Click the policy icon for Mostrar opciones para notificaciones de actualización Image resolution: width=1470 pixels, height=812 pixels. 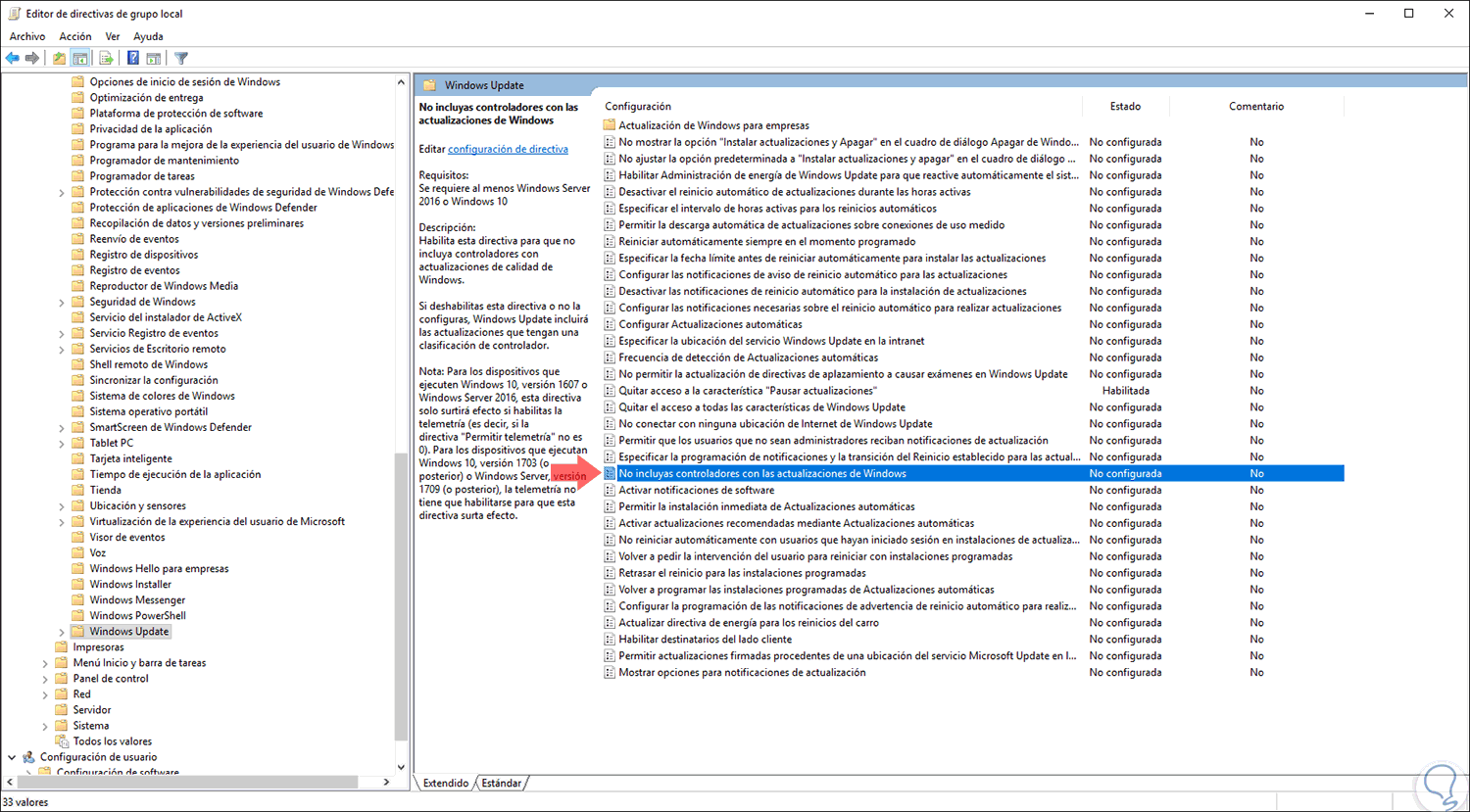coord(610,673)
